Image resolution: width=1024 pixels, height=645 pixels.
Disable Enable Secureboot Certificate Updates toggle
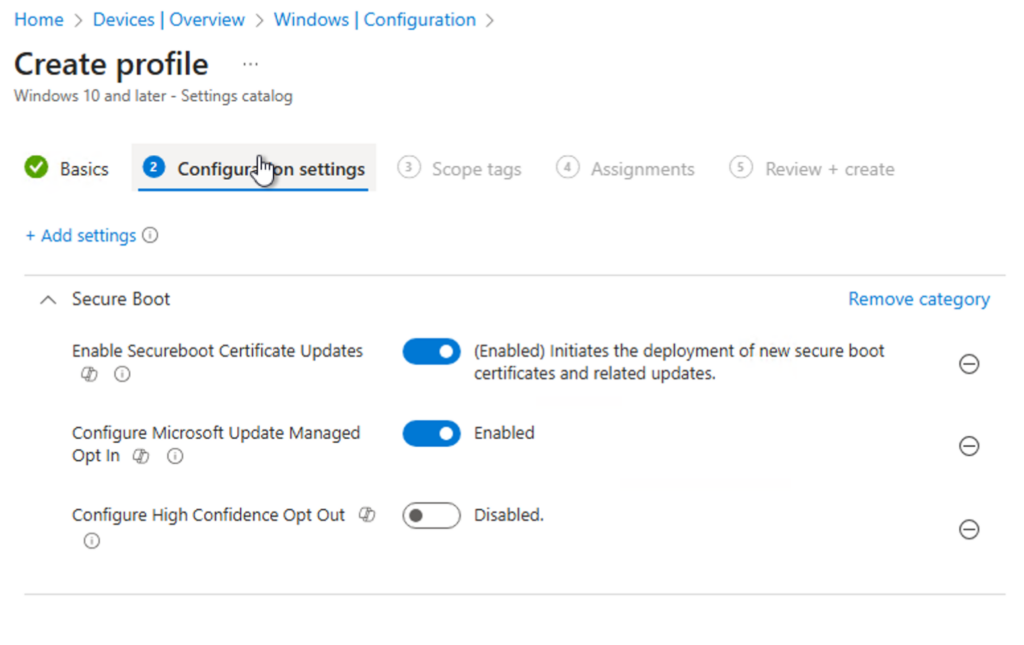pos(431,352)
